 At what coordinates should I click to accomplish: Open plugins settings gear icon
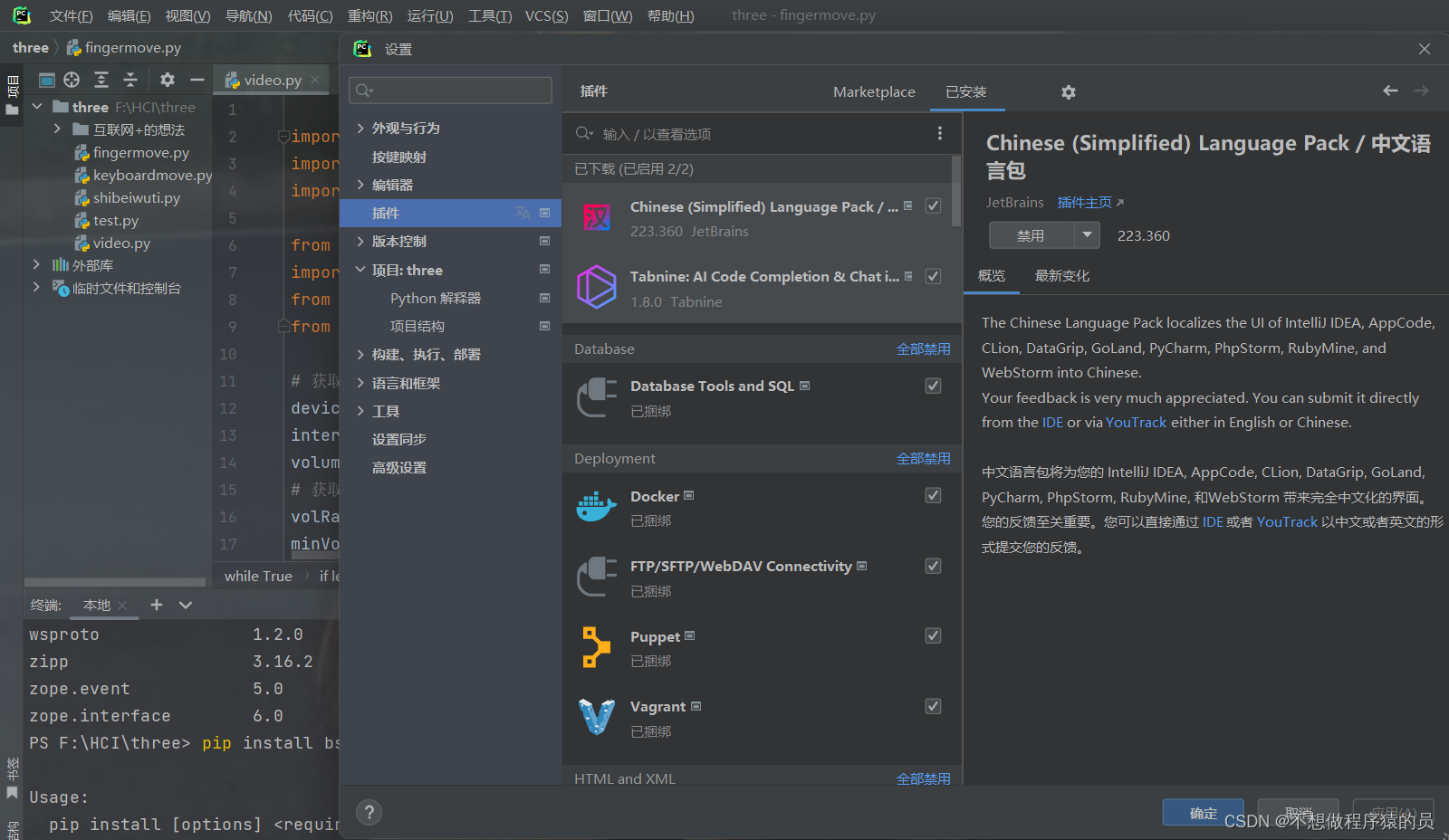tap(1069, 92)
